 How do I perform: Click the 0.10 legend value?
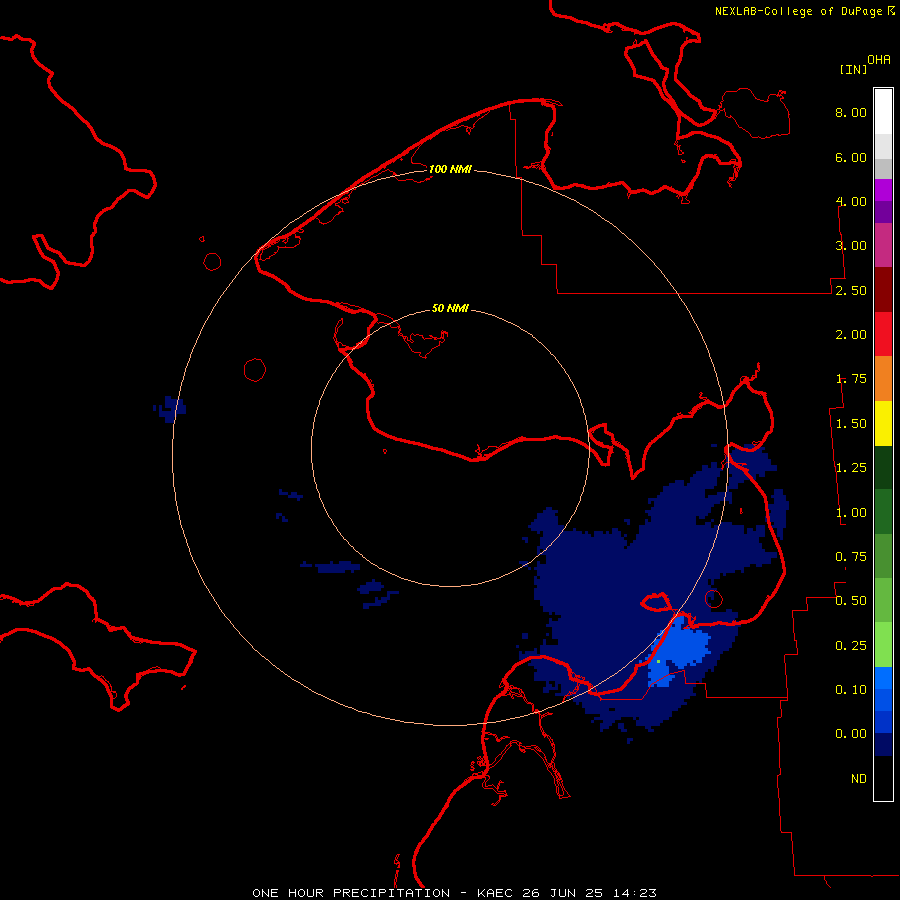coord(851,690)
